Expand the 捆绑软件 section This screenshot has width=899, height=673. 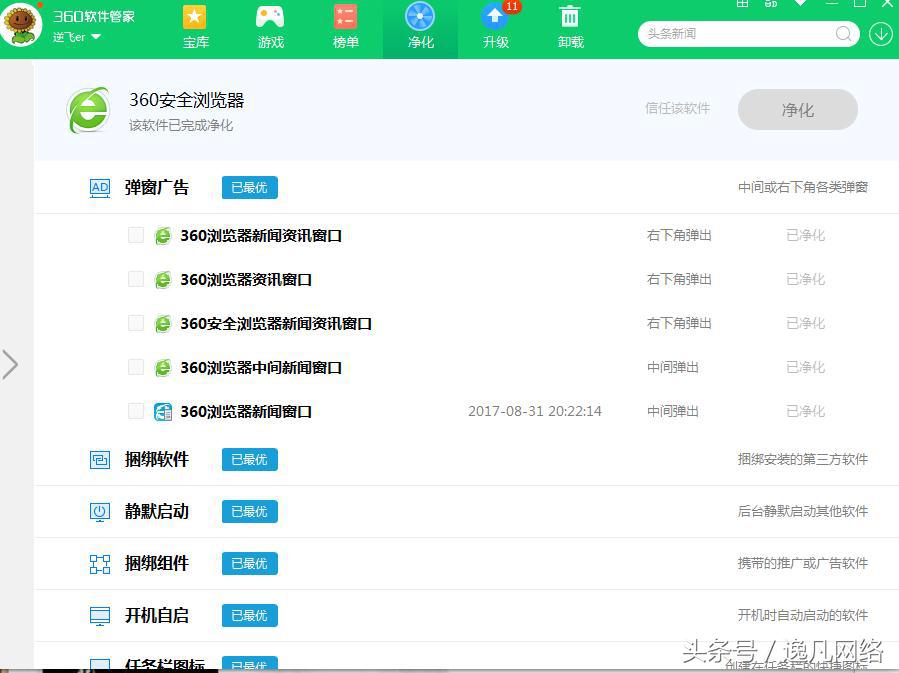click(x=466, y=460)
